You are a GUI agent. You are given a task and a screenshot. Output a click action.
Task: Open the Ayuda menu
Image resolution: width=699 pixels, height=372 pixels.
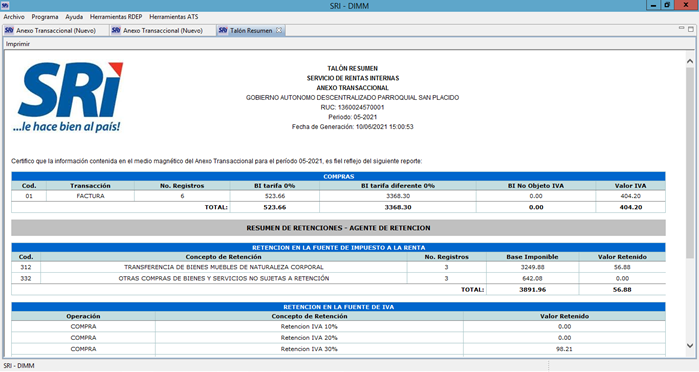tap(74, 17)
